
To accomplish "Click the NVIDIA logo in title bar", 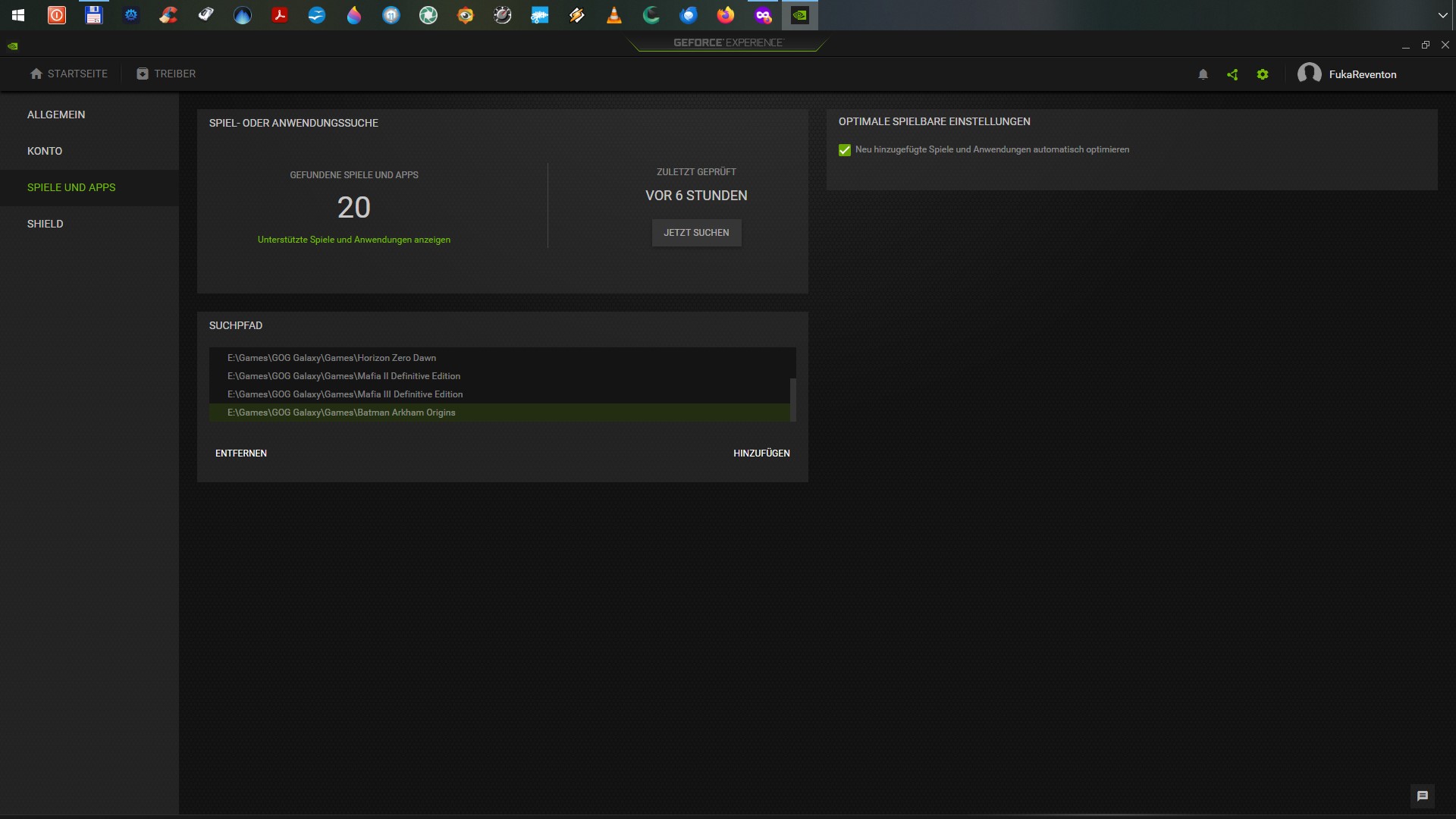I will coord(12,45).
